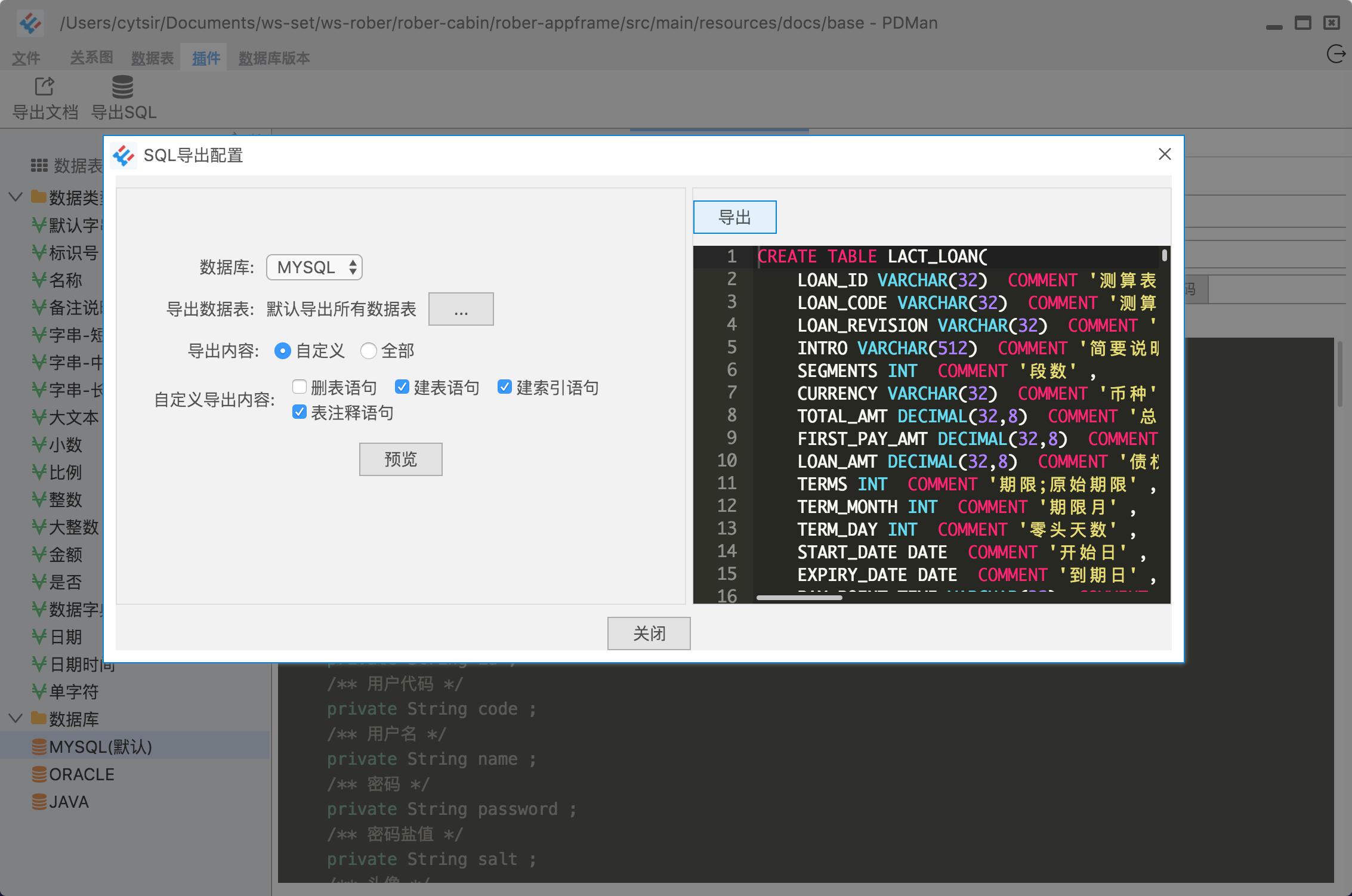This screenshot has height=896, width=1352.
Task: Enable the 删表语句 checkbox
Action: click(300, 387)
